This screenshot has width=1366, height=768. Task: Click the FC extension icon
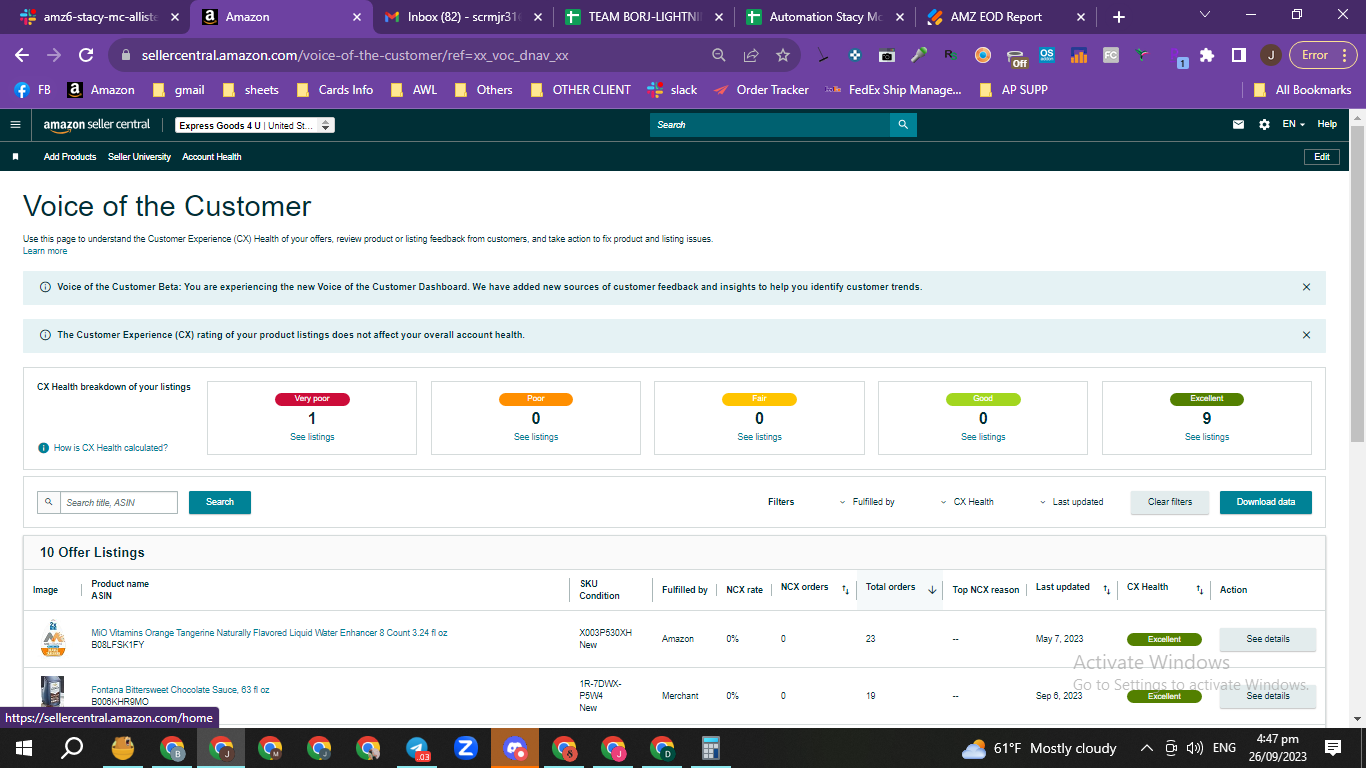(1111, 55)
